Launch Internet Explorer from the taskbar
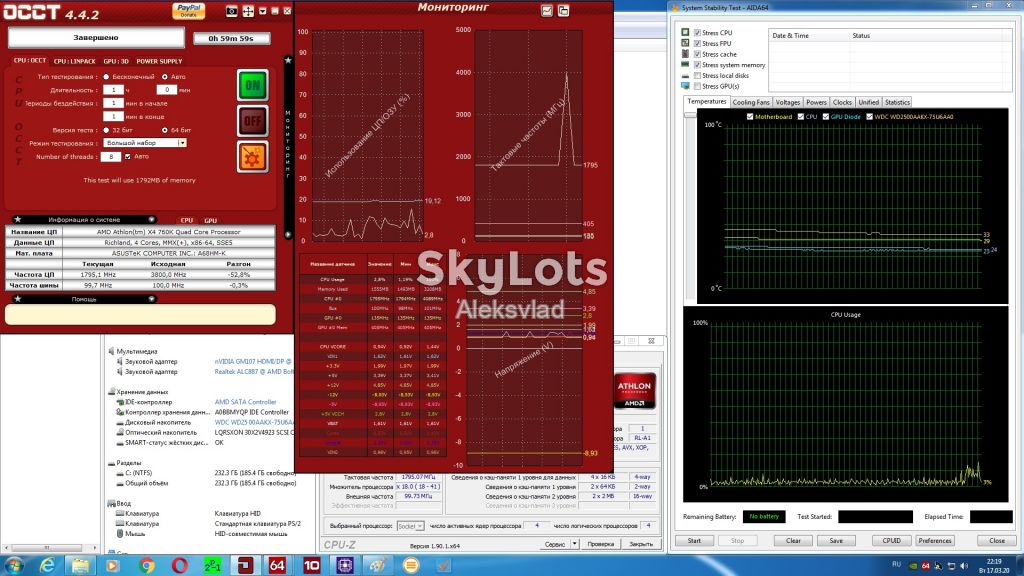 47,566
